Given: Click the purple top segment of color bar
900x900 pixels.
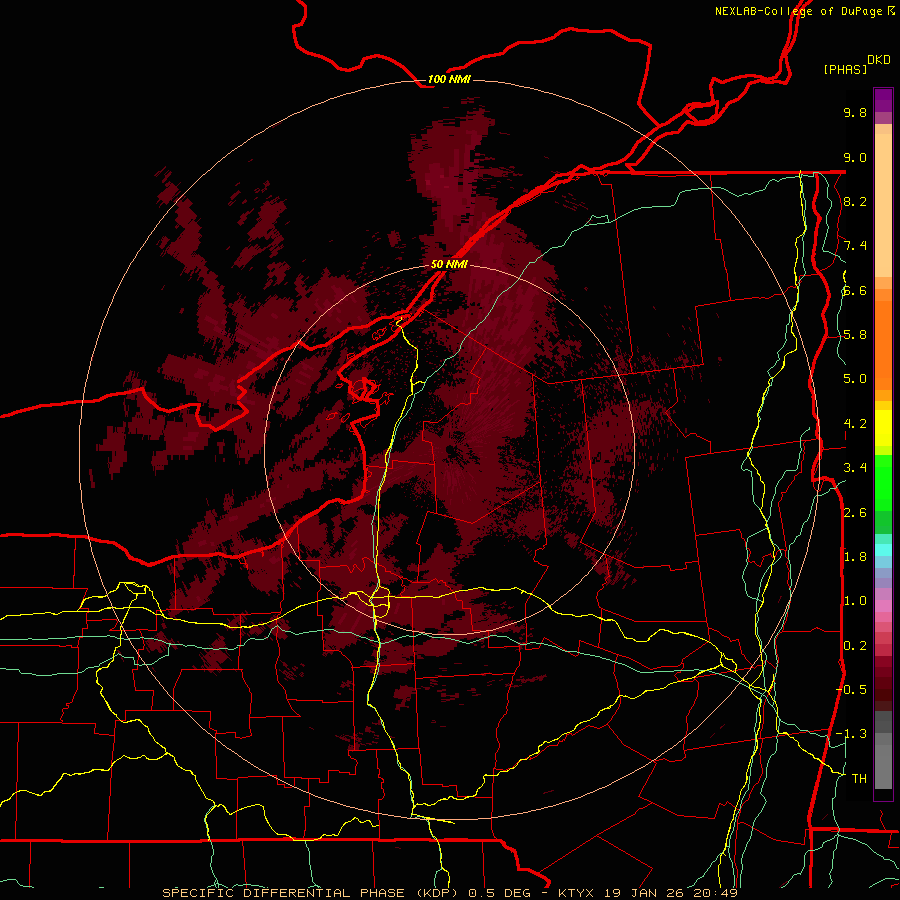Looking at the screenshot, I should coord(883,100).
